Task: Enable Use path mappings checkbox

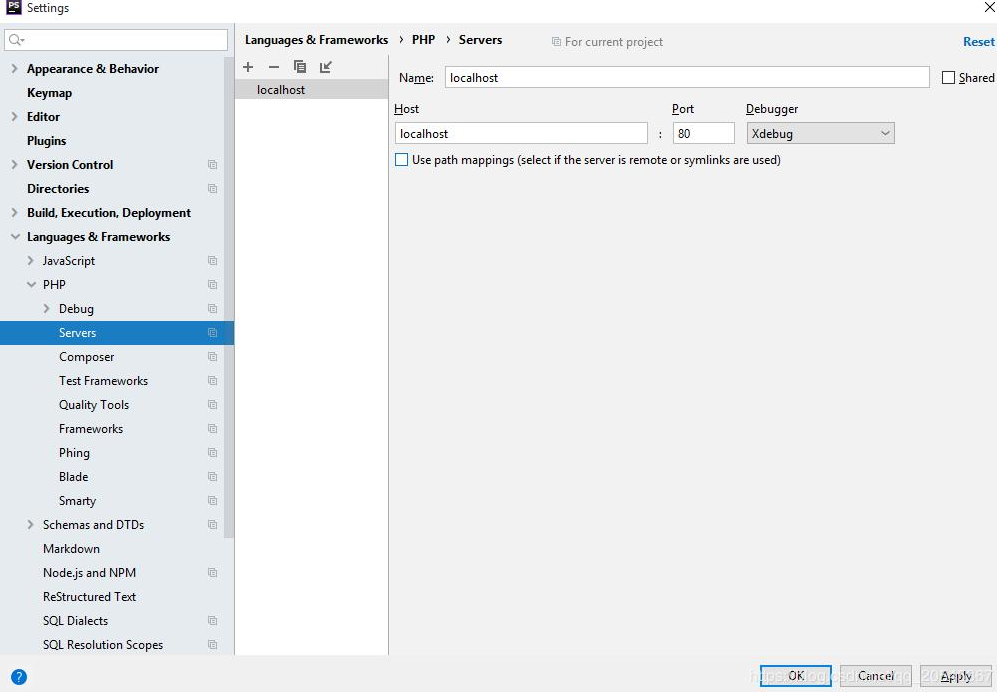Action: point(401,160)
